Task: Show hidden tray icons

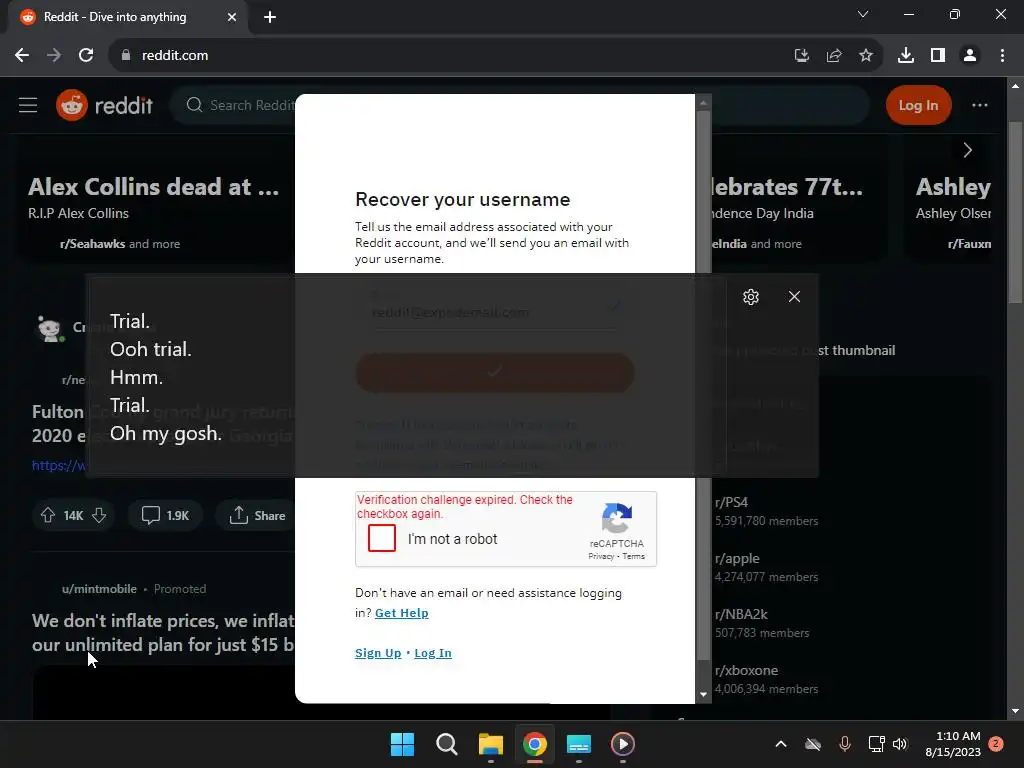Action: [x=780, y=744]
